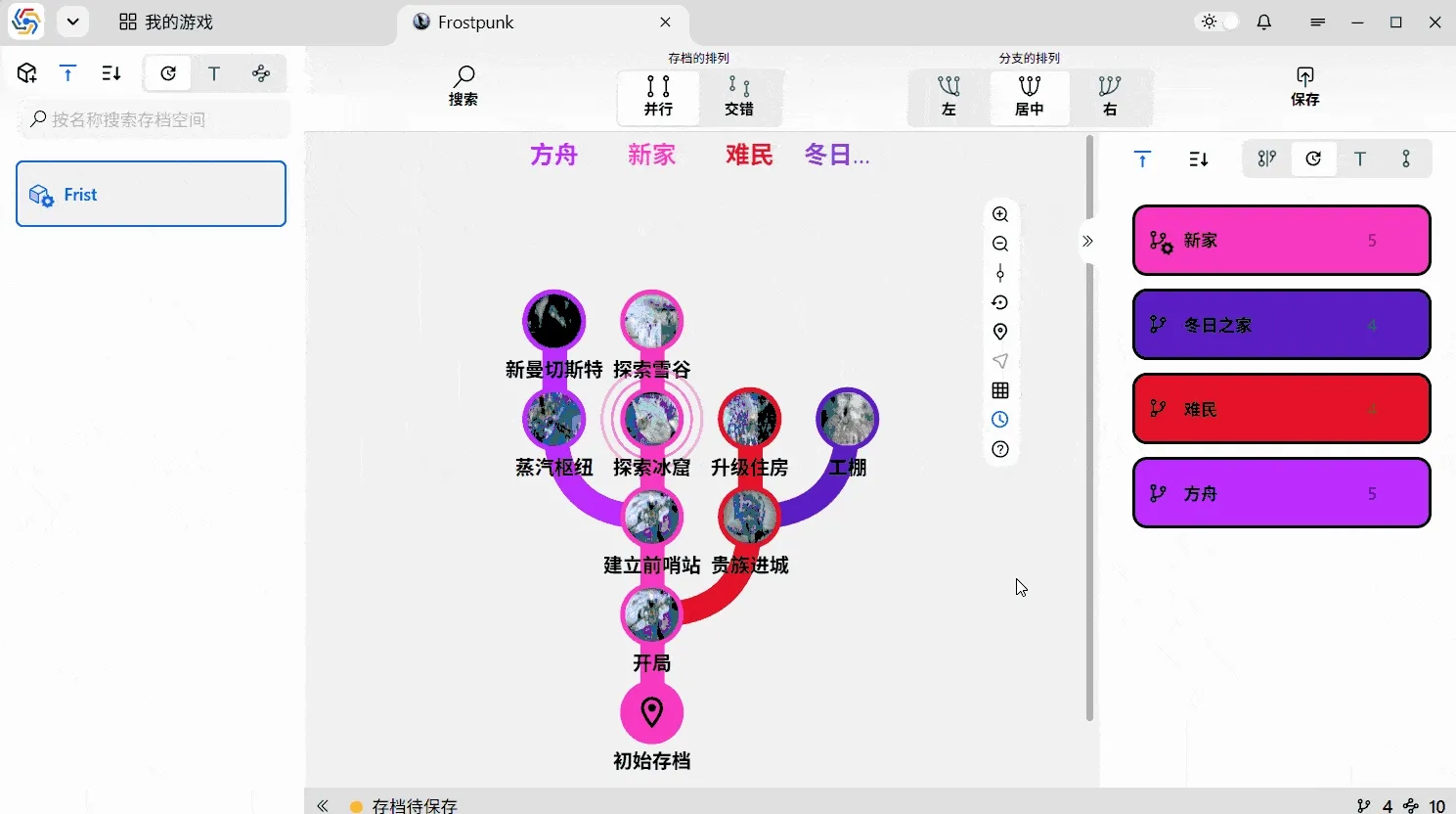Click the grid view icon in canvas toolbar
This screenshot has width=1456, height=814.
(999, 390)
